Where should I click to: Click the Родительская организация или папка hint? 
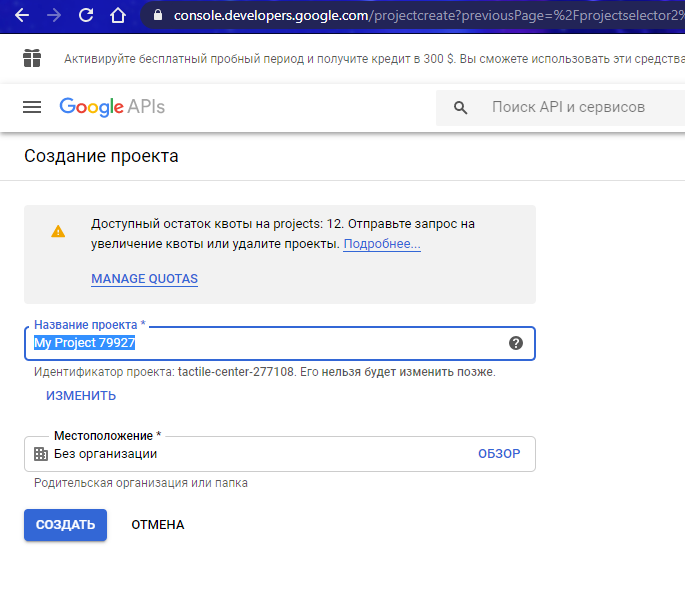141,483
